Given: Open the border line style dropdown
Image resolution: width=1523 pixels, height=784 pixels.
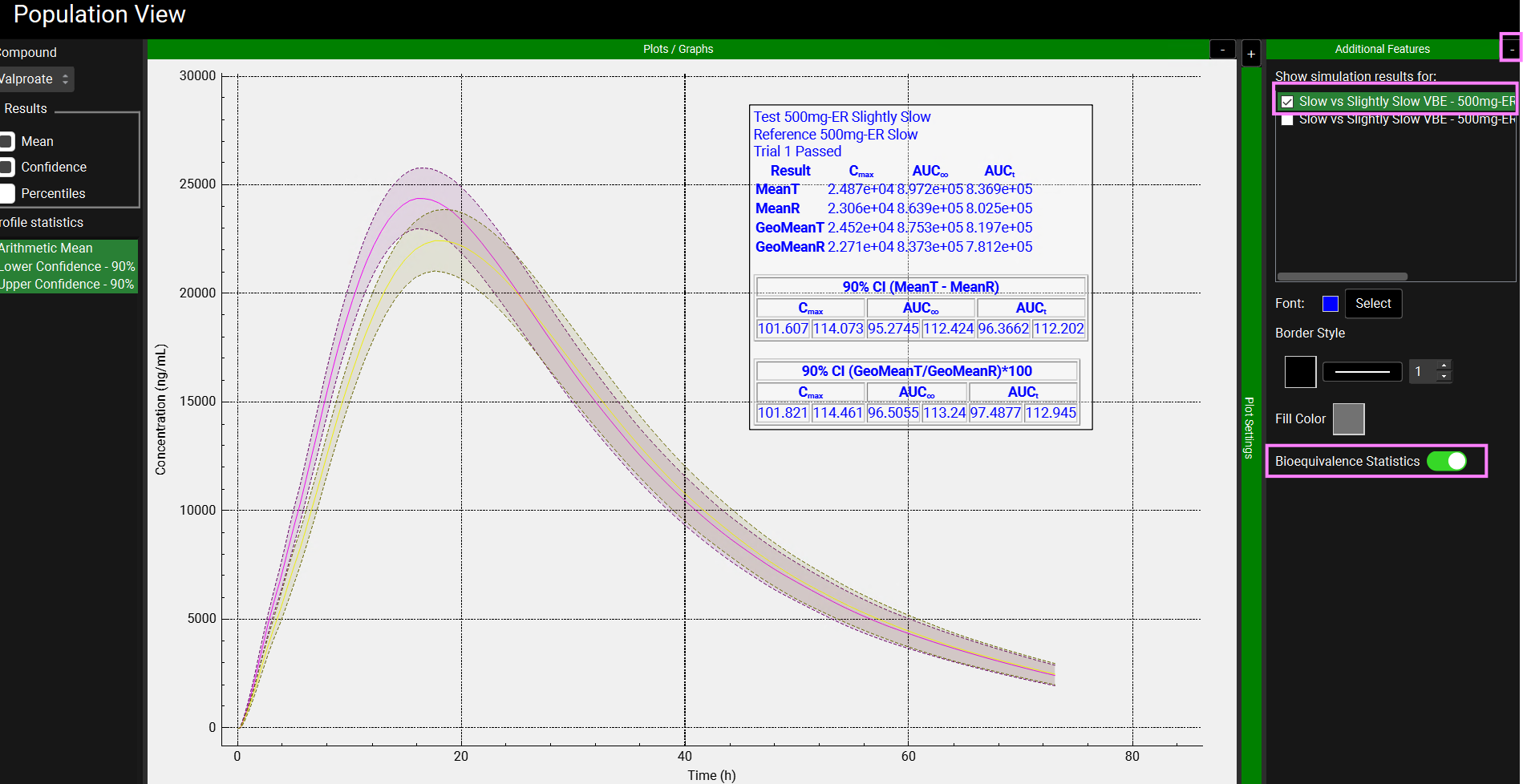Looking at the screenshot, I should [1362, 372].
